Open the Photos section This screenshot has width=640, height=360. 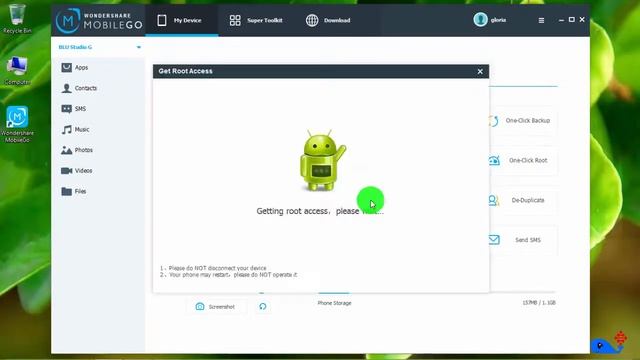coord(77,150)
